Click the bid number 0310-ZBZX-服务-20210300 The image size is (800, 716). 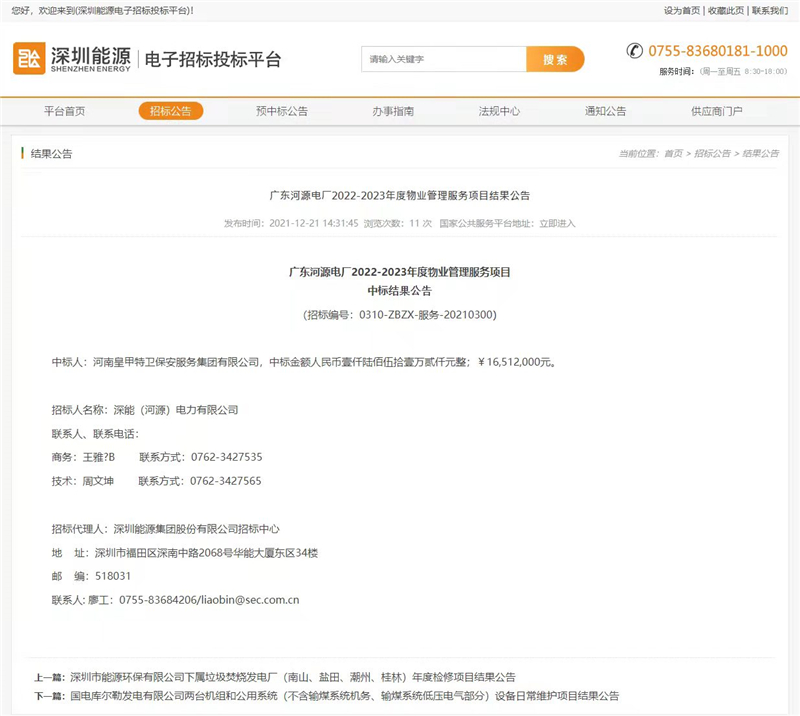click(x=426, y=315)
